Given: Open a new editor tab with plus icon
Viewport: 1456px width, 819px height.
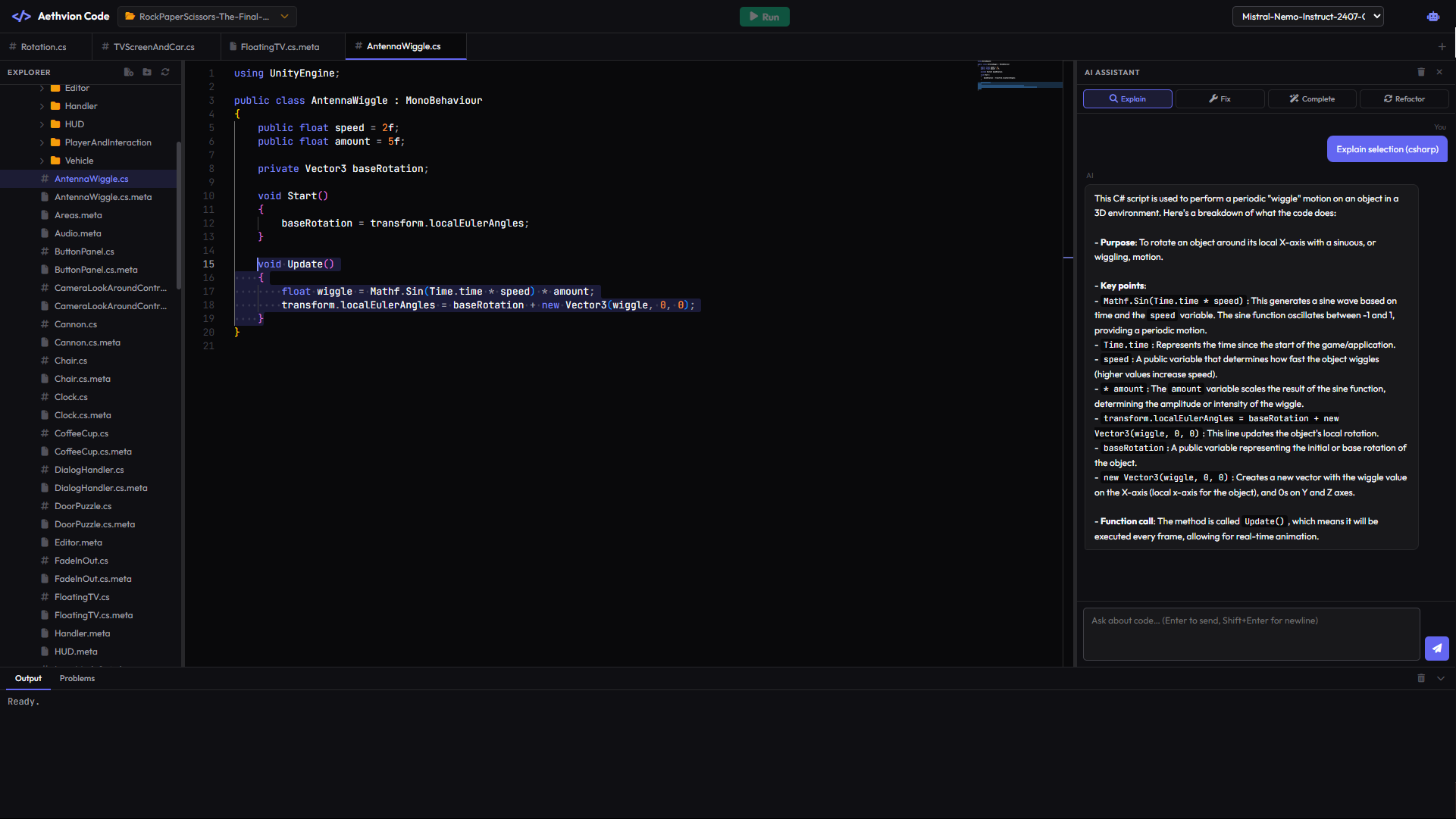Looking at the screenshot, I should point(1443,46).
